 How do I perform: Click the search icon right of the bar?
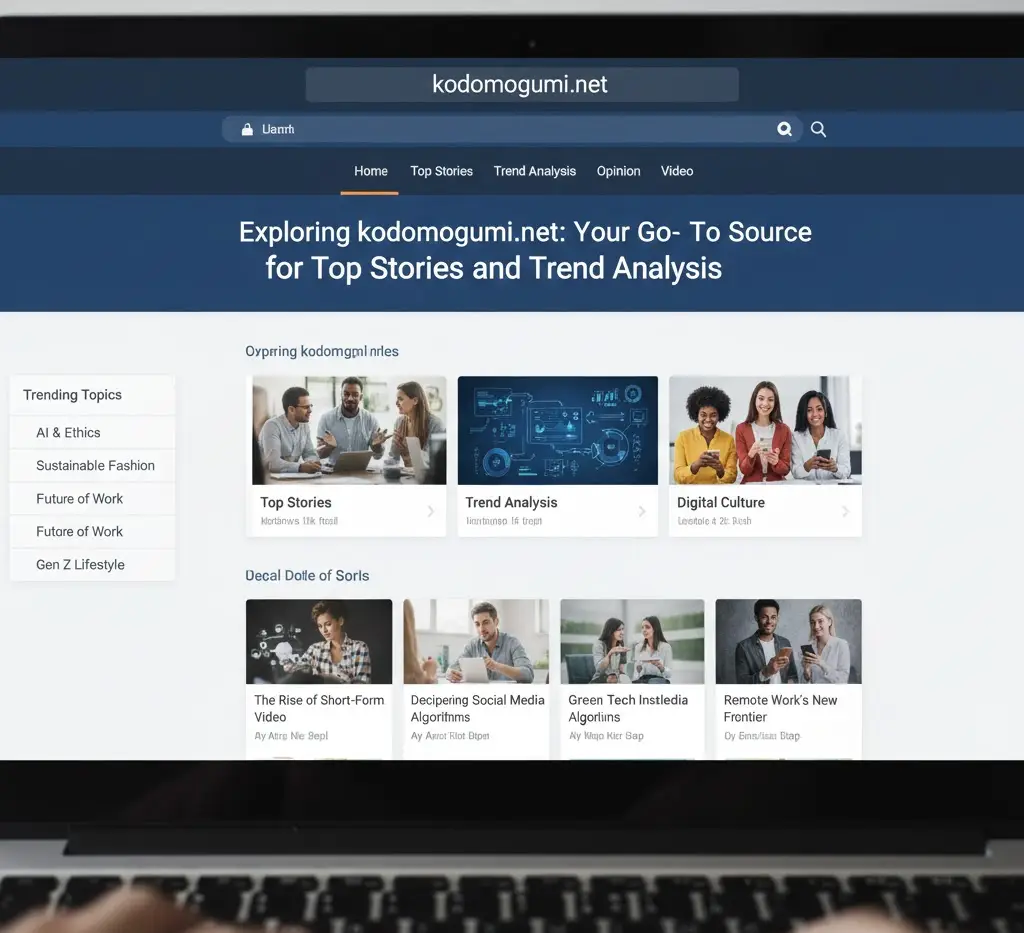[818, 129]
